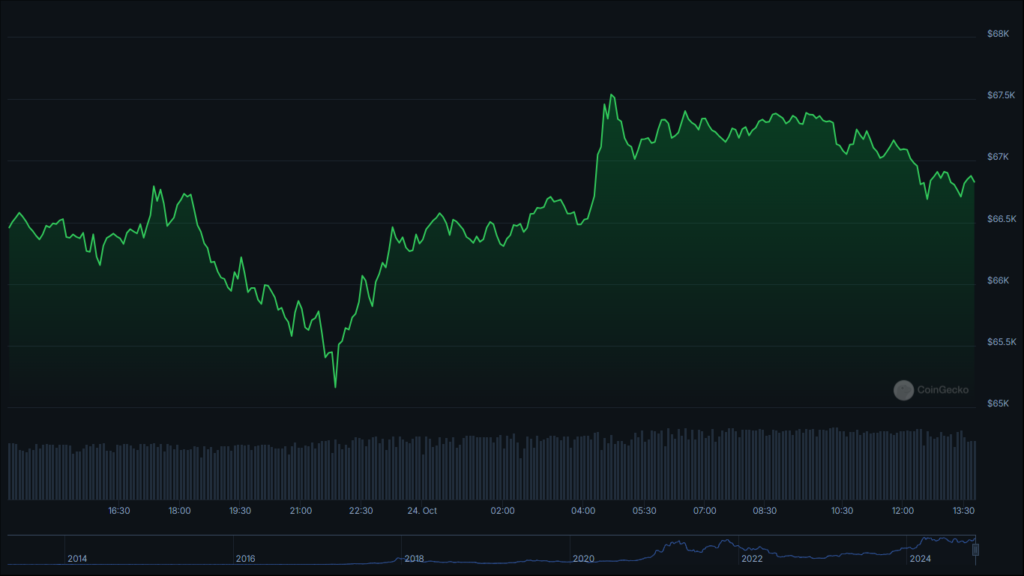Screen dimensions: 1024x576
Task: Click the 19:30 time axis label
Action: tap(240, 511)
